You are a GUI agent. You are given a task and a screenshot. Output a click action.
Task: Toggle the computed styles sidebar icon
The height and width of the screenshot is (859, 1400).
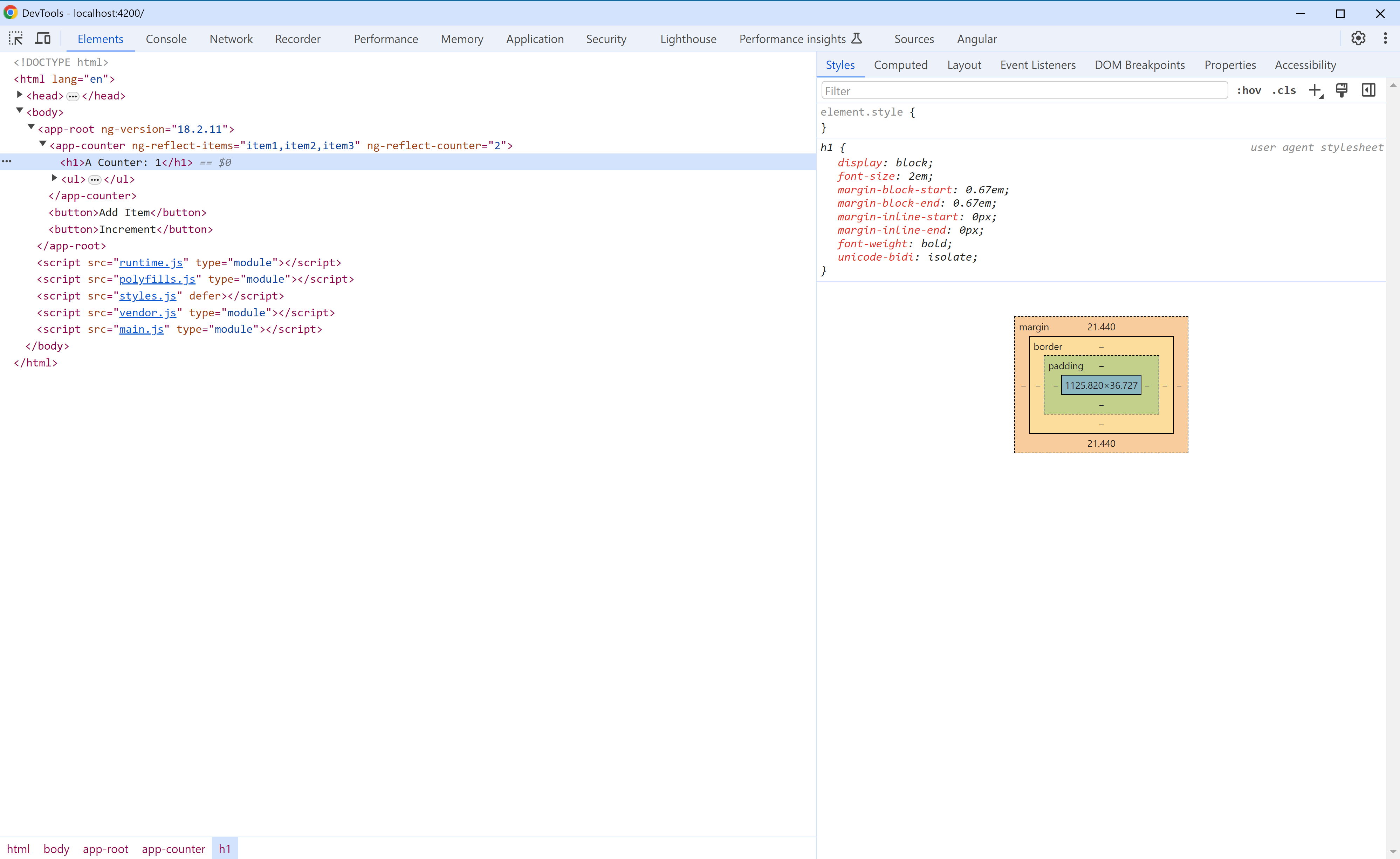coord(1369,90)
